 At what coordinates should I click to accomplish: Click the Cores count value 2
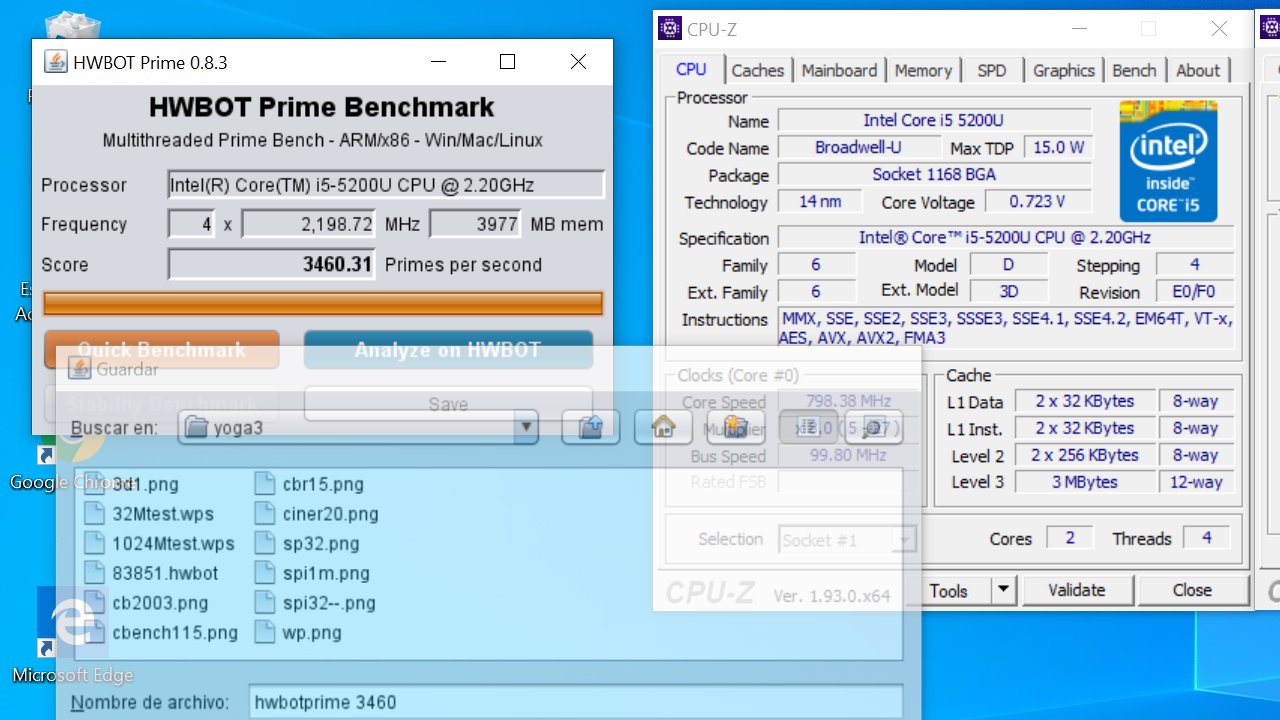click(x=1070, y=538)
